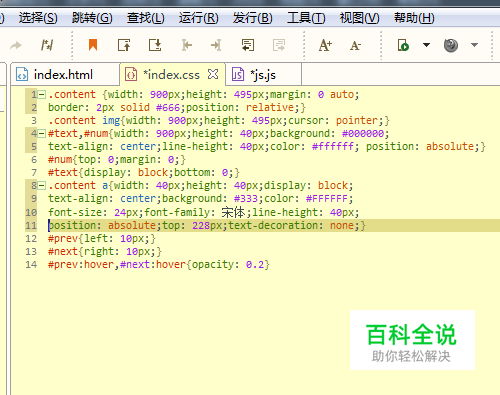Click the format code toolbar icon

(47, 45)
